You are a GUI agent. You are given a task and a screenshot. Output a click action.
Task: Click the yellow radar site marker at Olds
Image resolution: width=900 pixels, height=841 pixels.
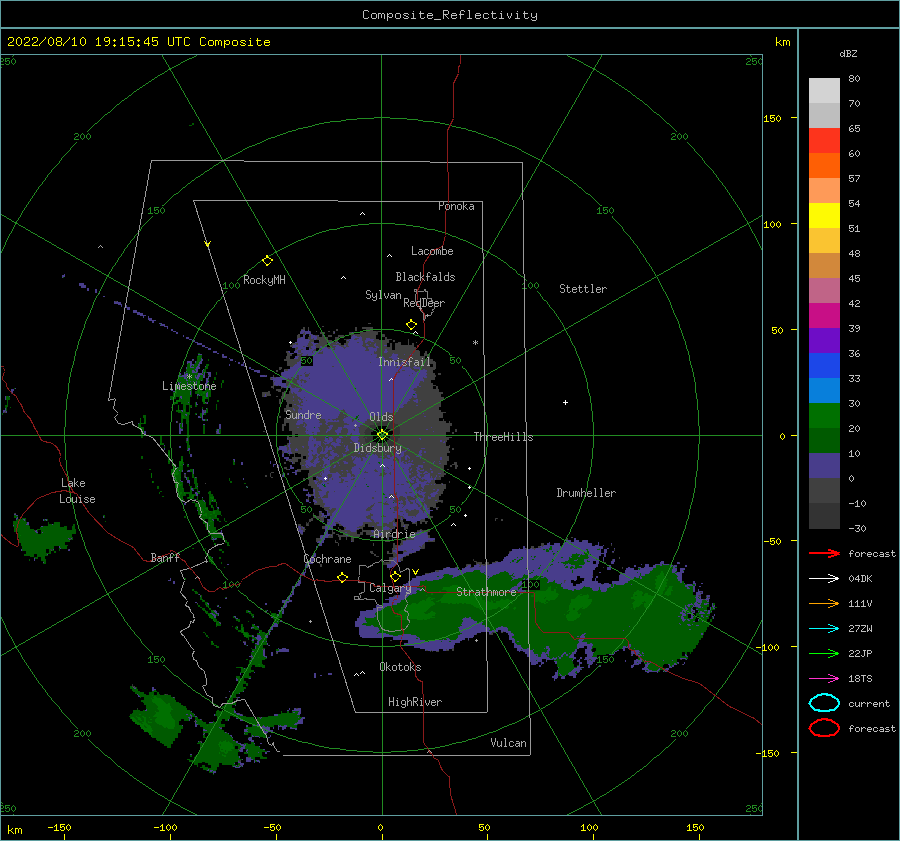click(x=382, y=435)
